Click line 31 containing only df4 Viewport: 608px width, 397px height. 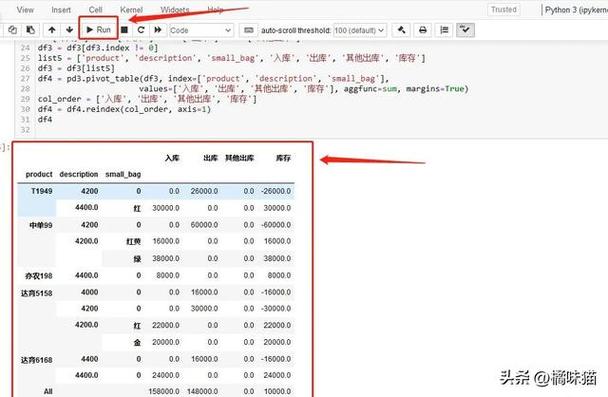[45, 119]
